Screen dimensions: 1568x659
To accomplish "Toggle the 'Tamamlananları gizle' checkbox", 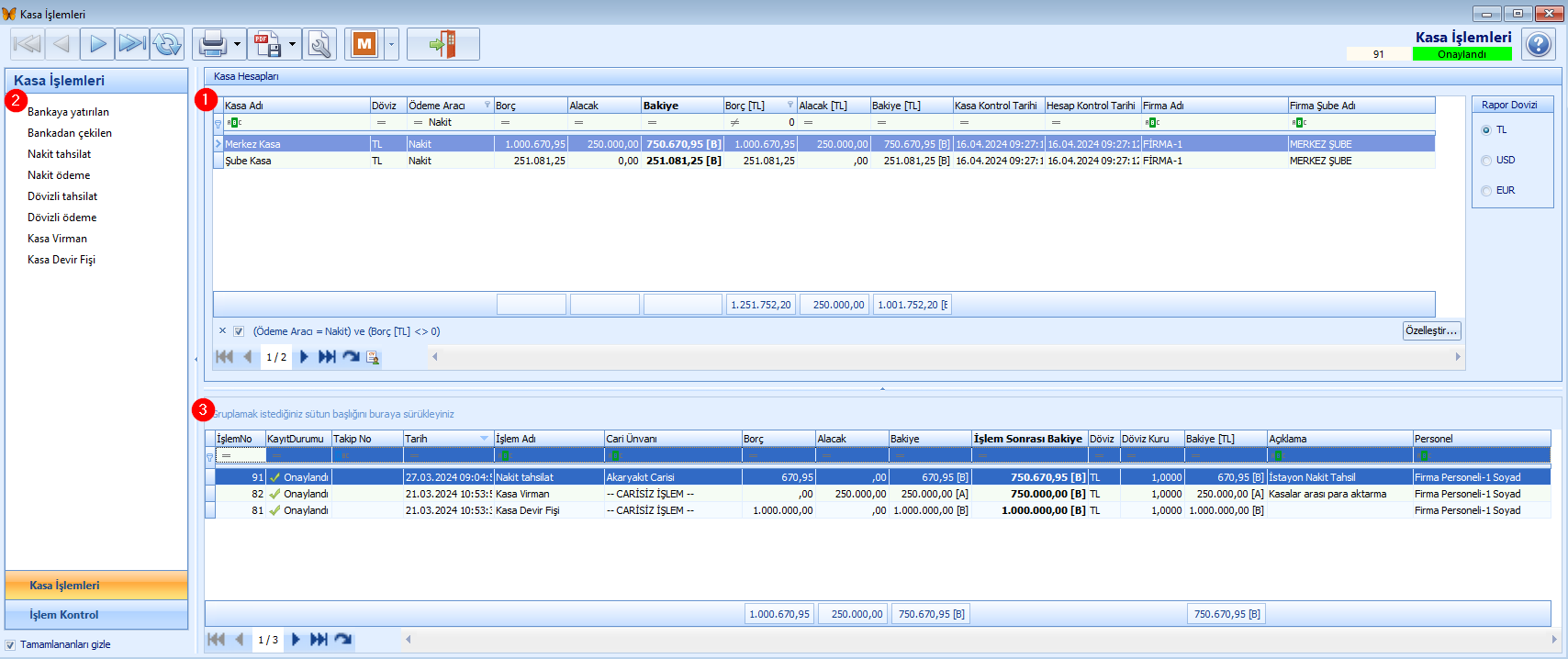I will tap(10, 644).
